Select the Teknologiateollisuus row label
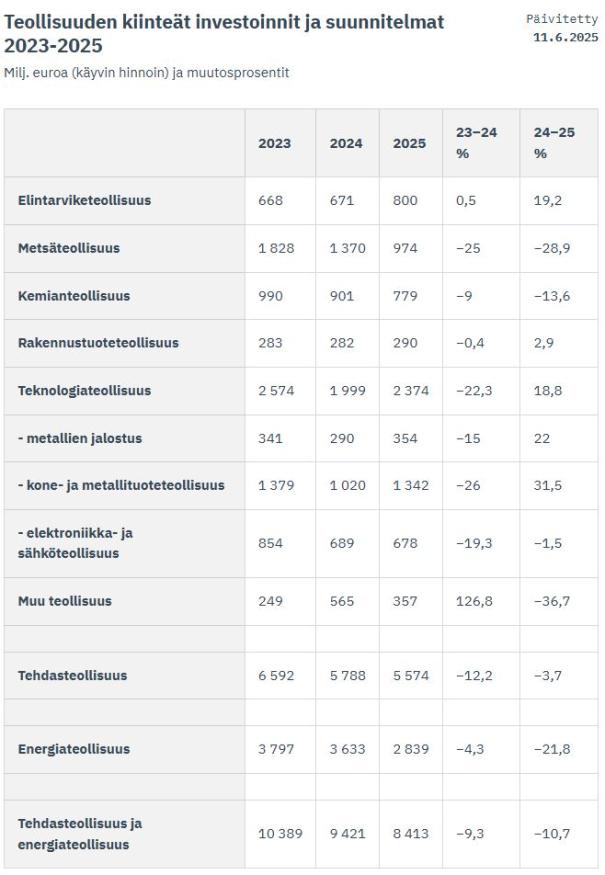Image resolution: width=605 pixels, height=875 pixels. (x=84, y=391)
